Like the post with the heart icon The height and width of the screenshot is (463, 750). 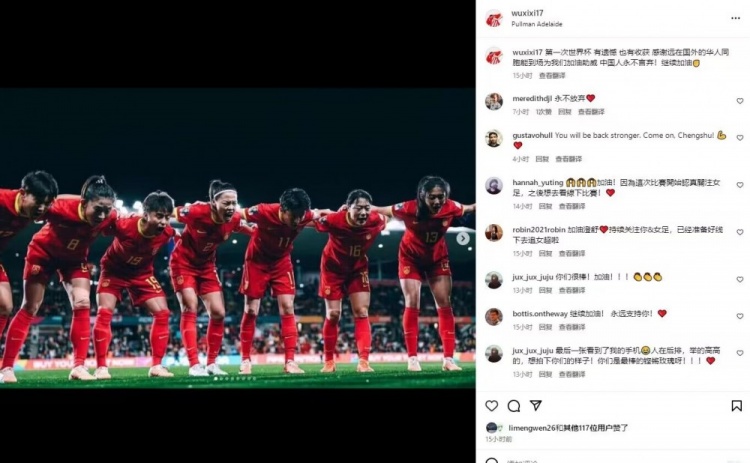(x=492, y=406)
